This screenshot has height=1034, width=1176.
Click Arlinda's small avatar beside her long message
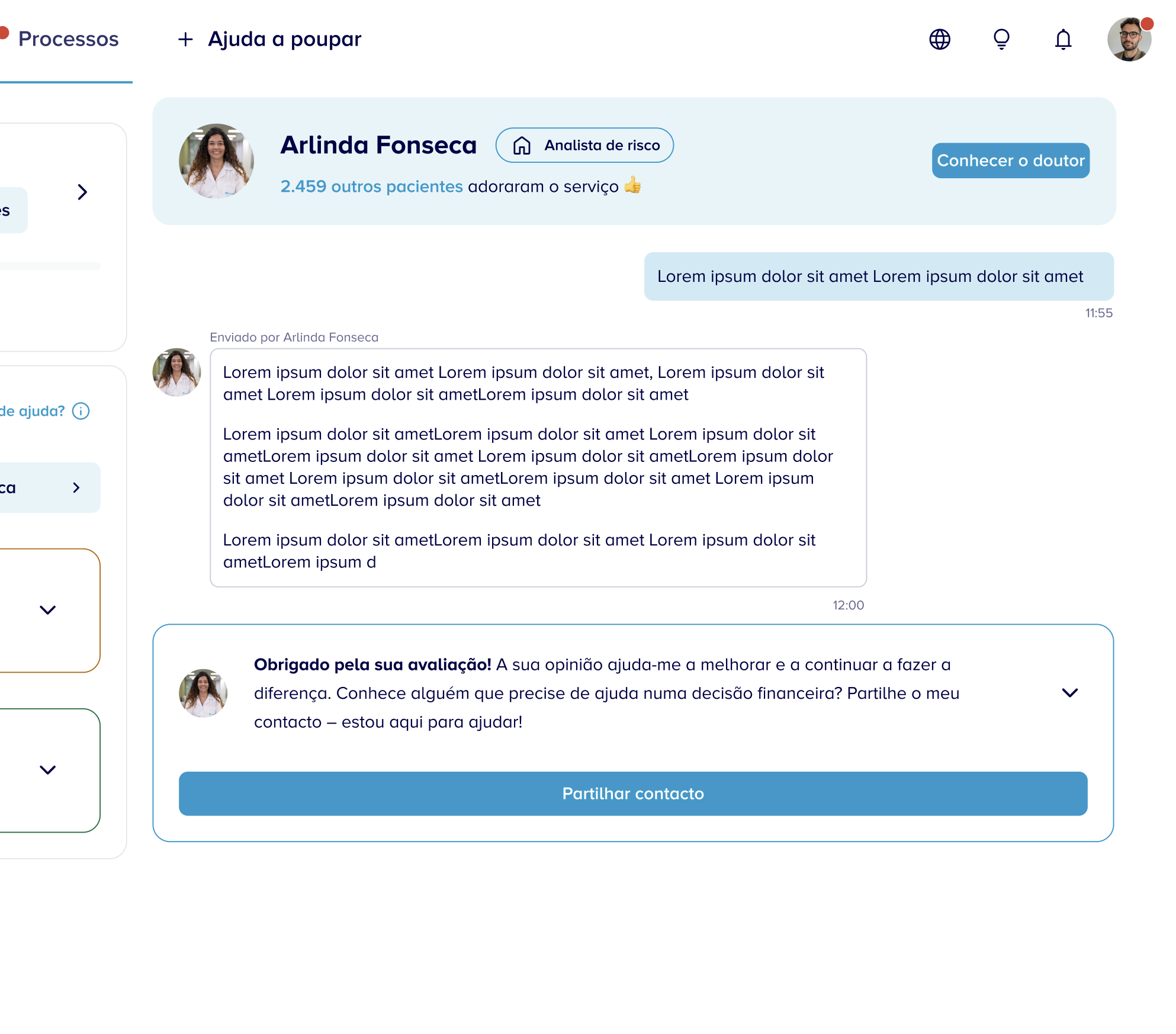[176, 372]
